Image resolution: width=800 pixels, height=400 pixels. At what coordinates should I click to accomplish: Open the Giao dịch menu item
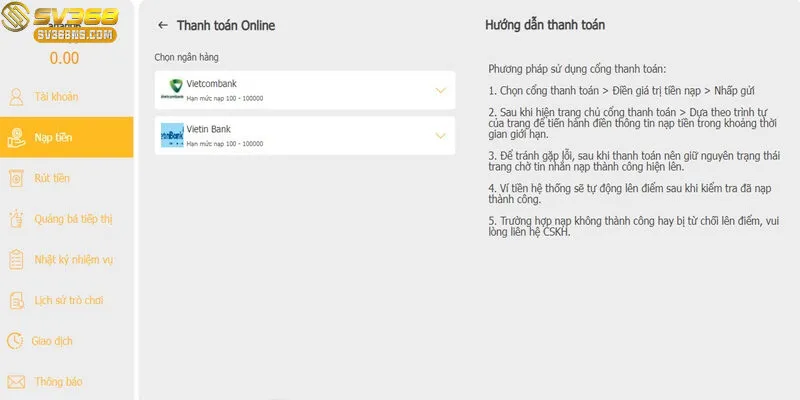53,341
